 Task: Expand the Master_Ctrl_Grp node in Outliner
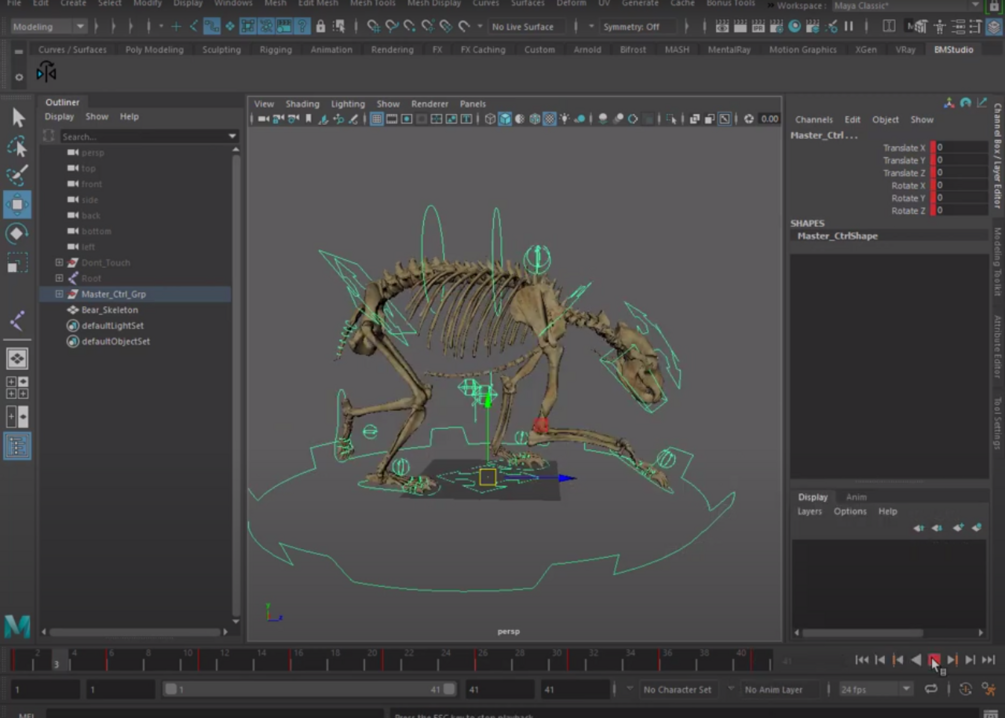[x=59, y=294]
